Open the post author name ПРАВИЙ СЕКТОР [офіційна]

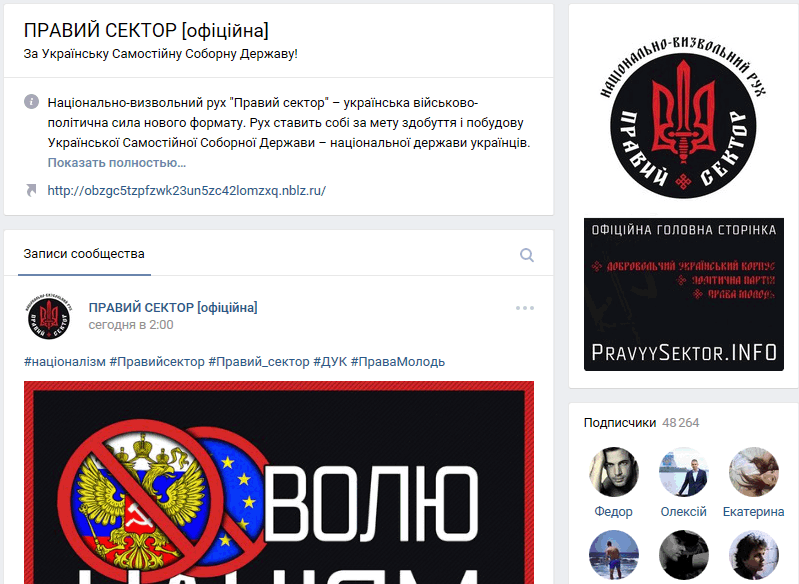tap(173, 307)
